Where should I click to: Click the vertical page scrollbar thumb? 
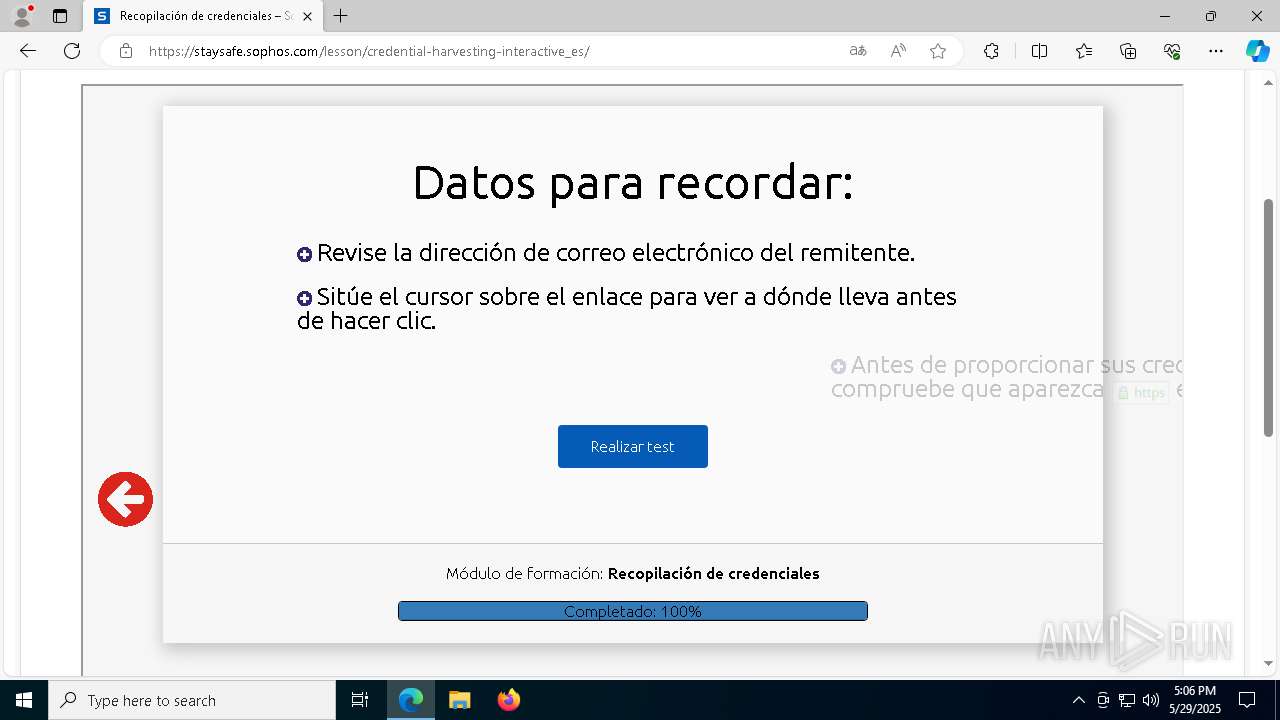1268,317
